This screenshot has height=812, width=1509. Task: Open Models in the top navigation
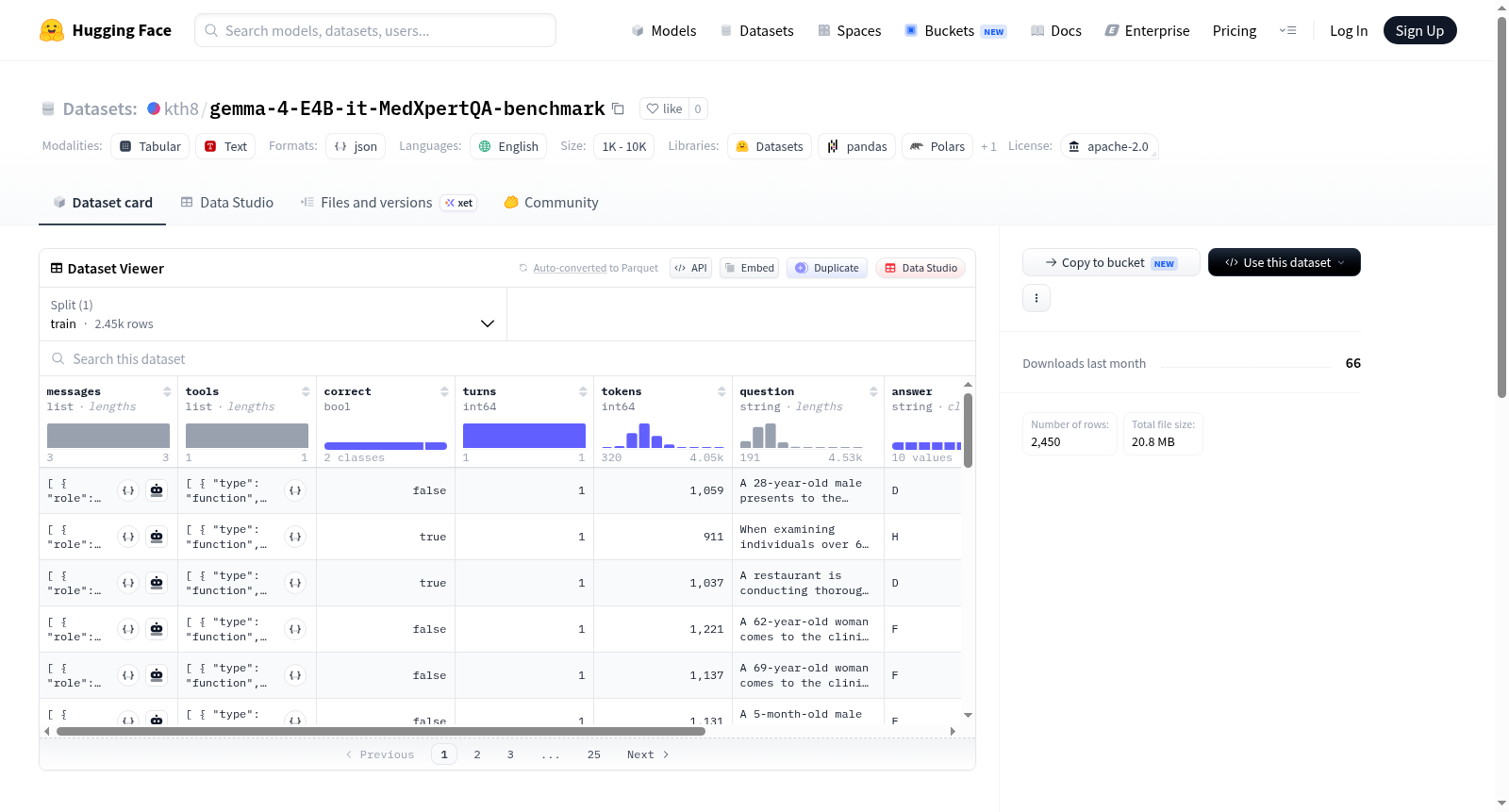pyautogui.click(x=664, y=30)
